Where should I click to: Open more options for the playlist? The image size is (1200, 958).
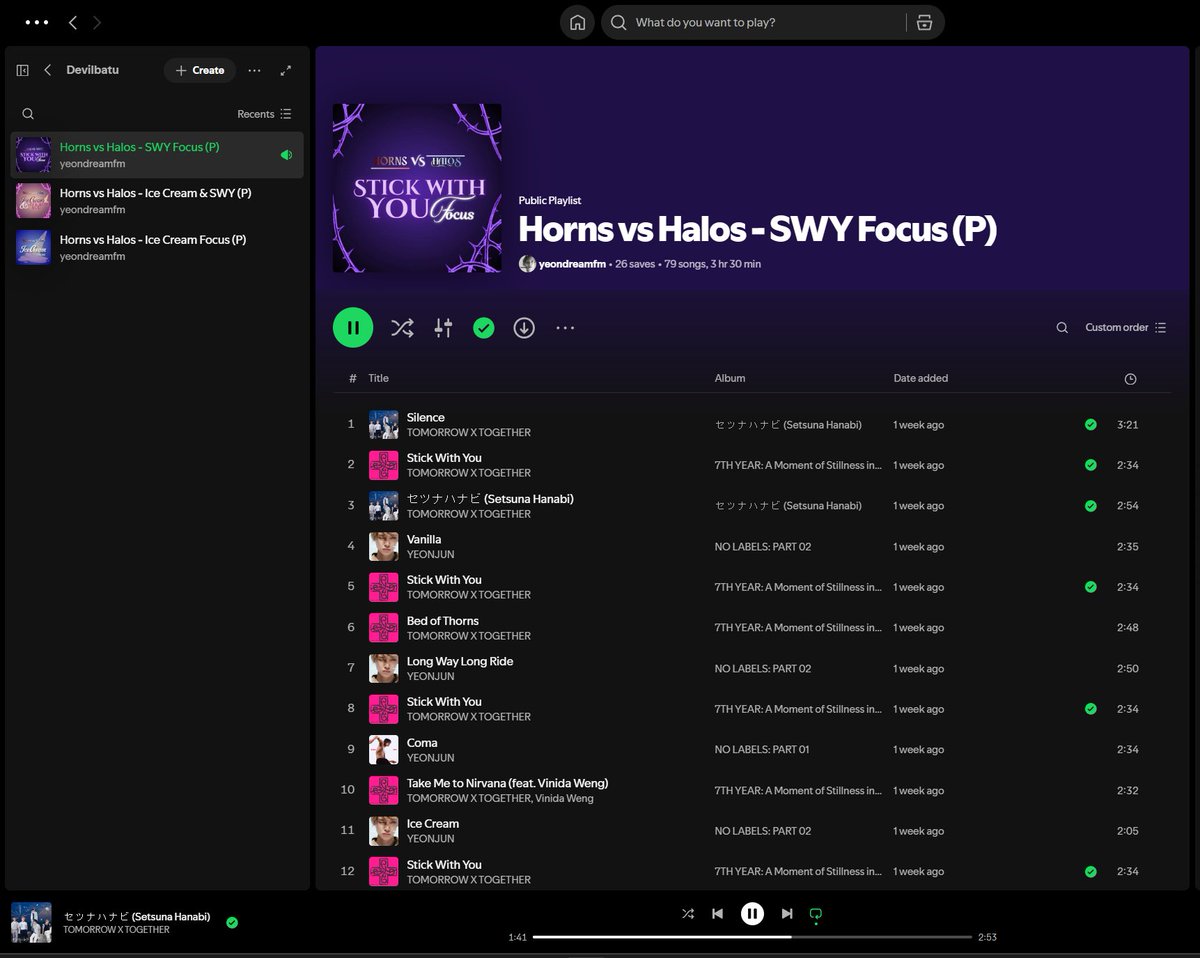565,327
